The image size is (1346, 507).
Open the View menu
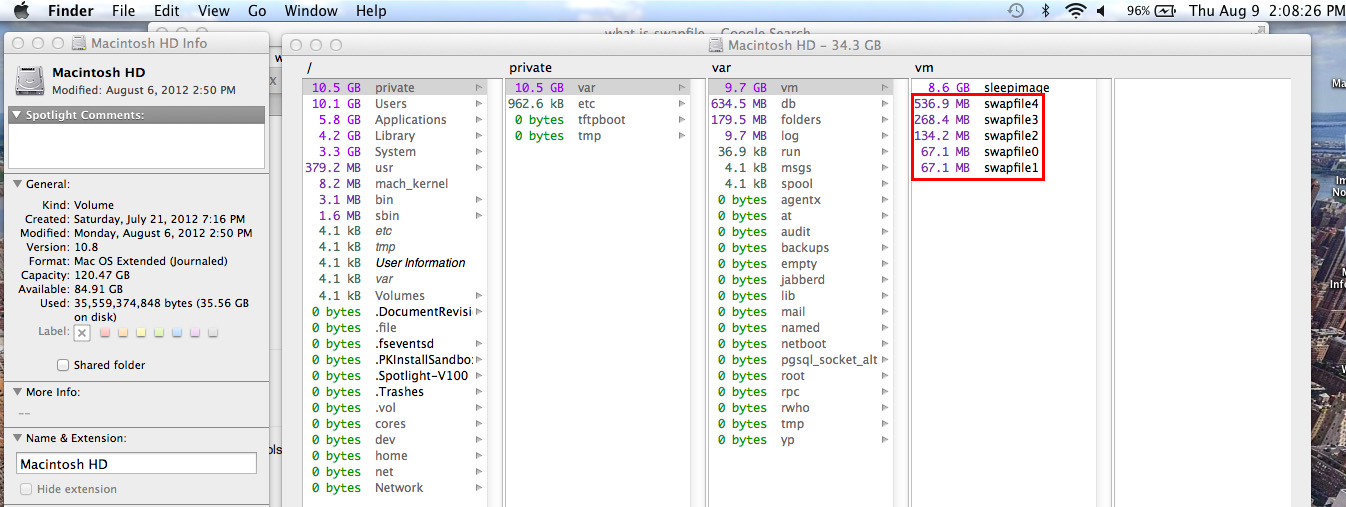(214, 11)
